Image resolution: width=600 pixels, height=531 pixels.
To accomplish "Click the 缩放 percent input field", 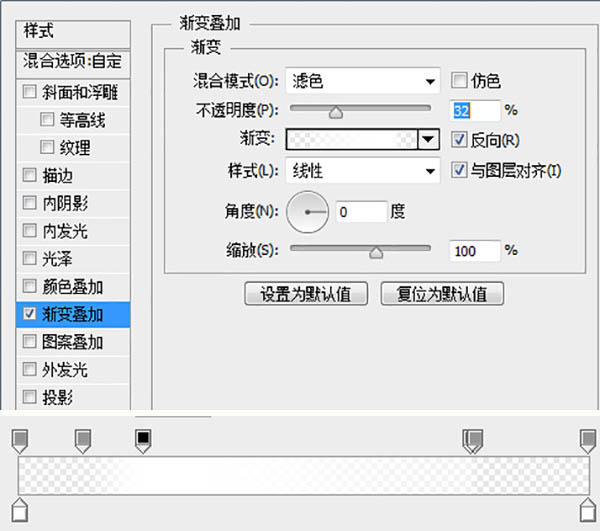I will [474, 251].
